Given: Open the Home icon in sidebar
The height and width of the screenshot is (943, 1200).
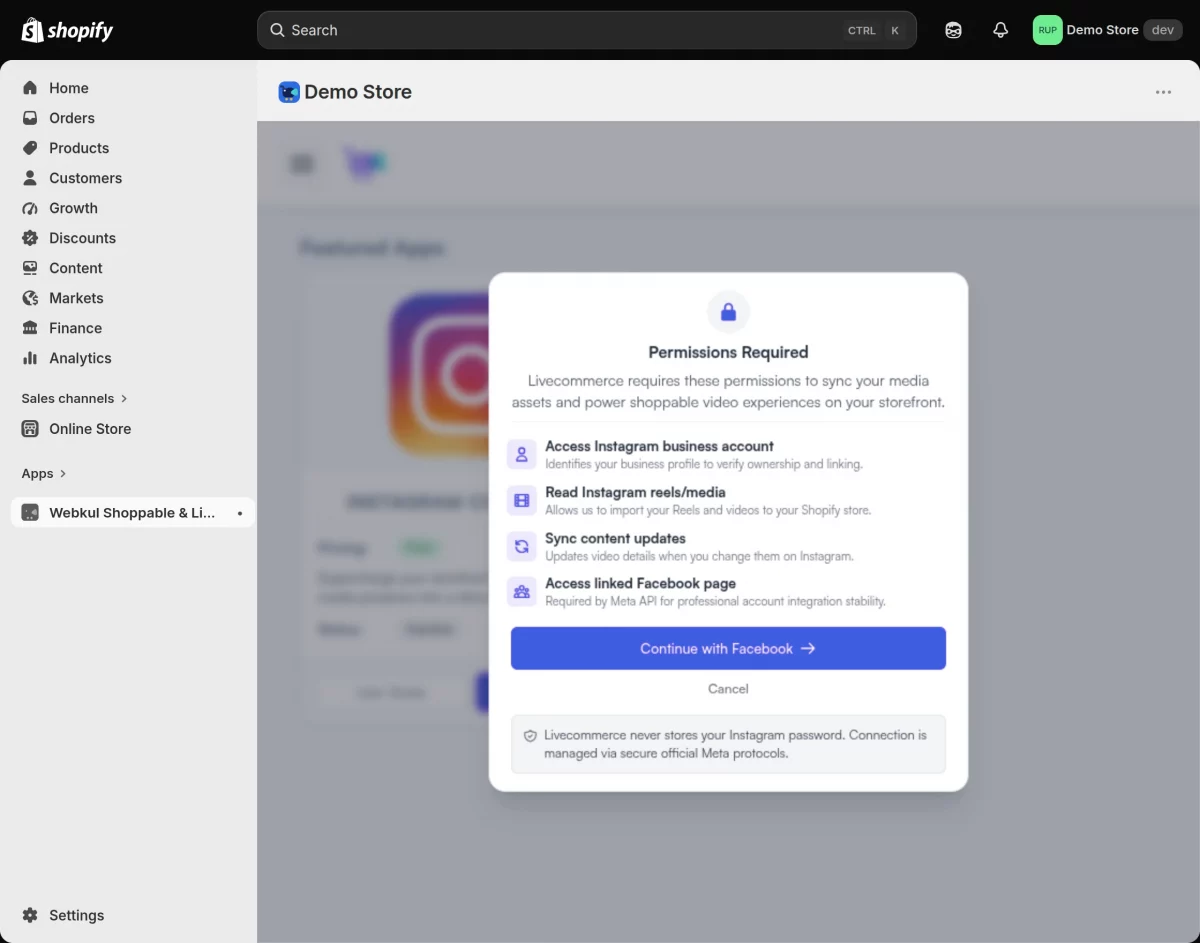Looking at the screenshot, I should click(x=30, y=88).
